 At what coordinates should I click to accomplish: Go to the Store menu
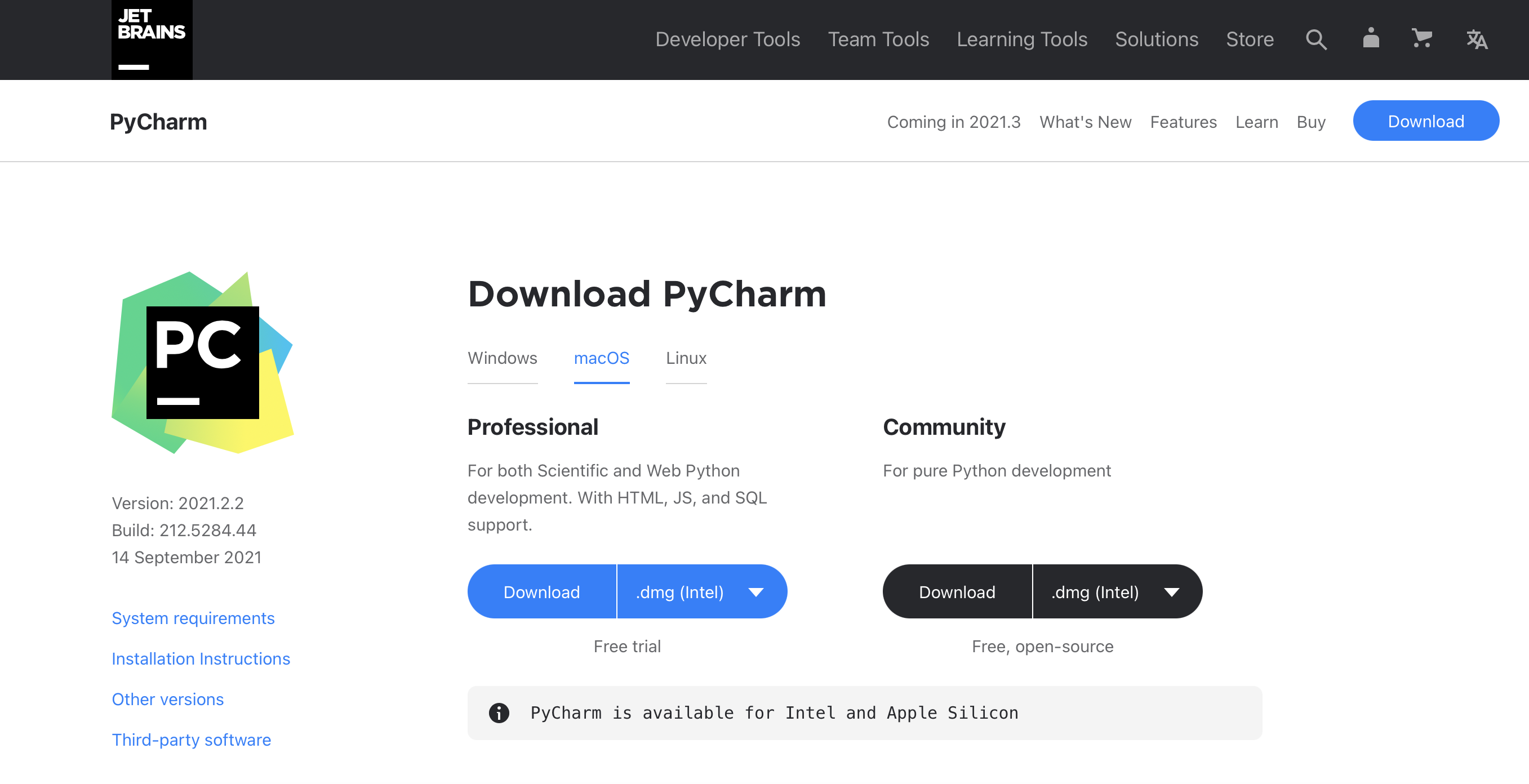coord(1250,39)
